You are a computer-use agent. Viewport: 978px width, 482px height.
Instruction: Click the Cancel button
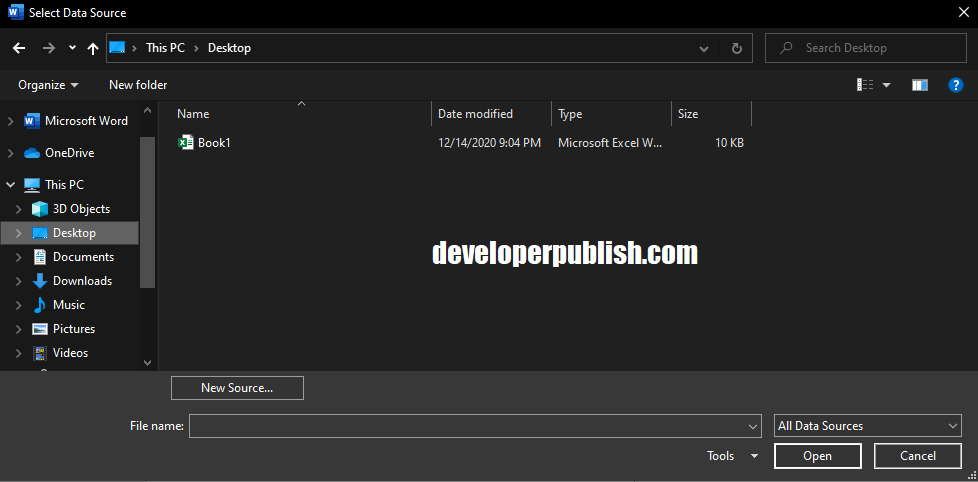[917, 456]
